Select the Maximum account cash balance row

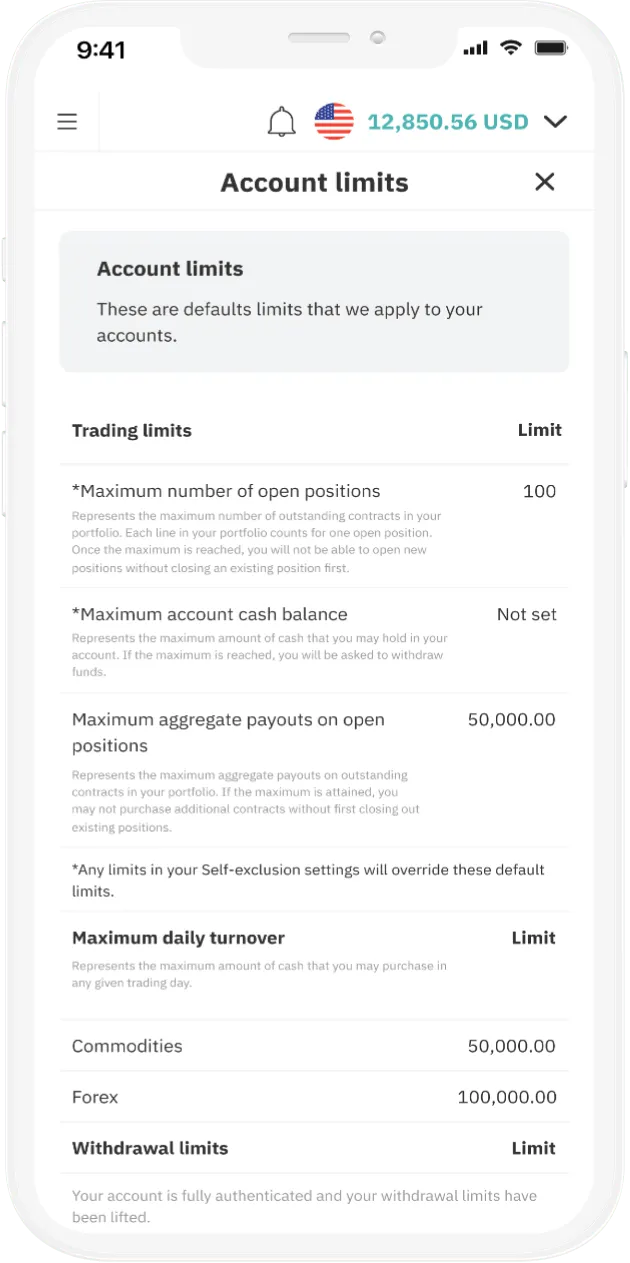[x=209, y=614]
